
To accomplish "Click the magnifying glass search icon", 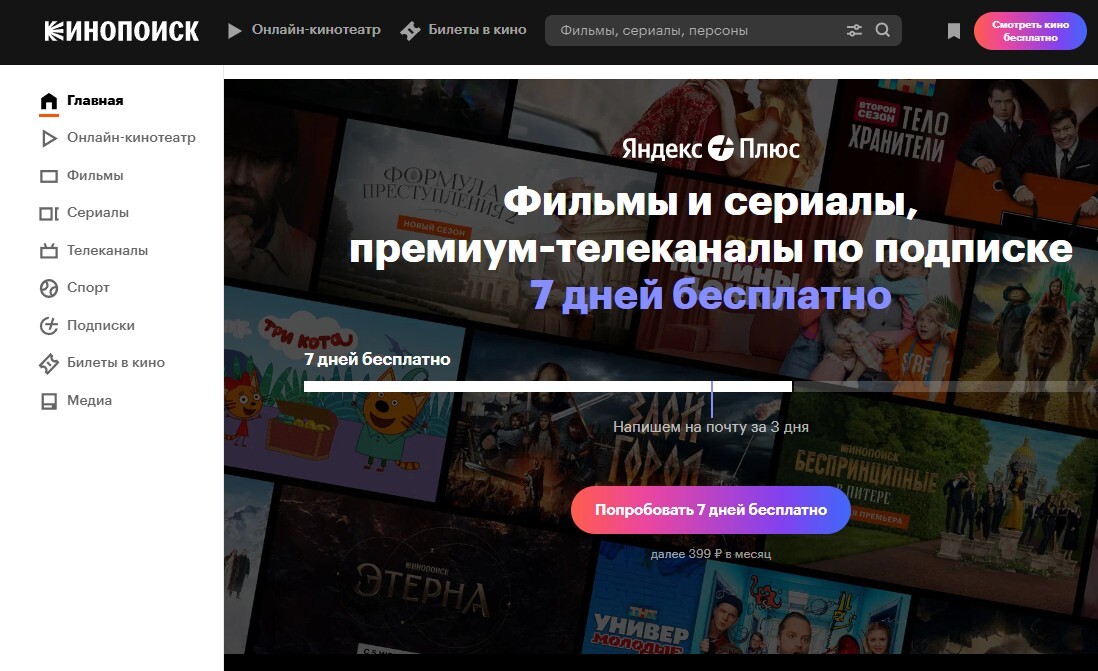I will [883, 30].
